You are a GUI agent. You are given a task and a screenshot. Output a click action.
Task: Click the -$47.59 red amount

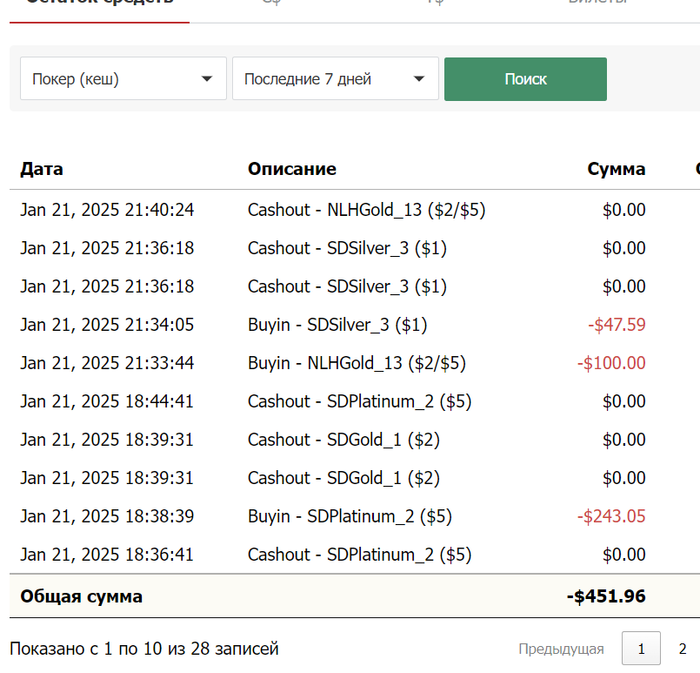point(617,325)
